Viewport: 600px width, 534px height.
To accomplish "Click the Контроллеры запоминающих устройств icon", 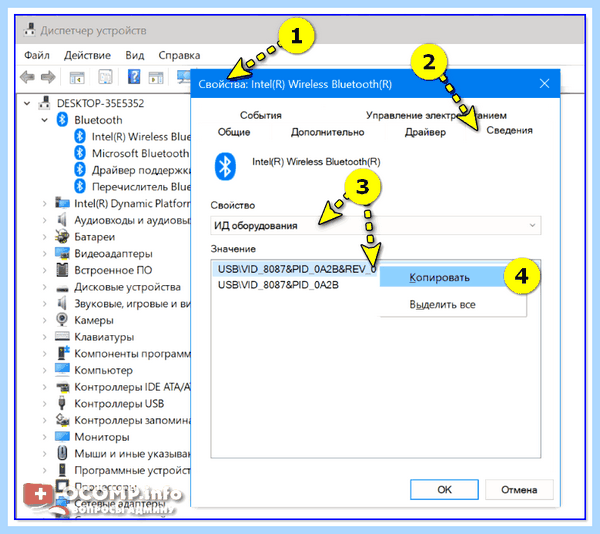I will click(x=62, y=420).
